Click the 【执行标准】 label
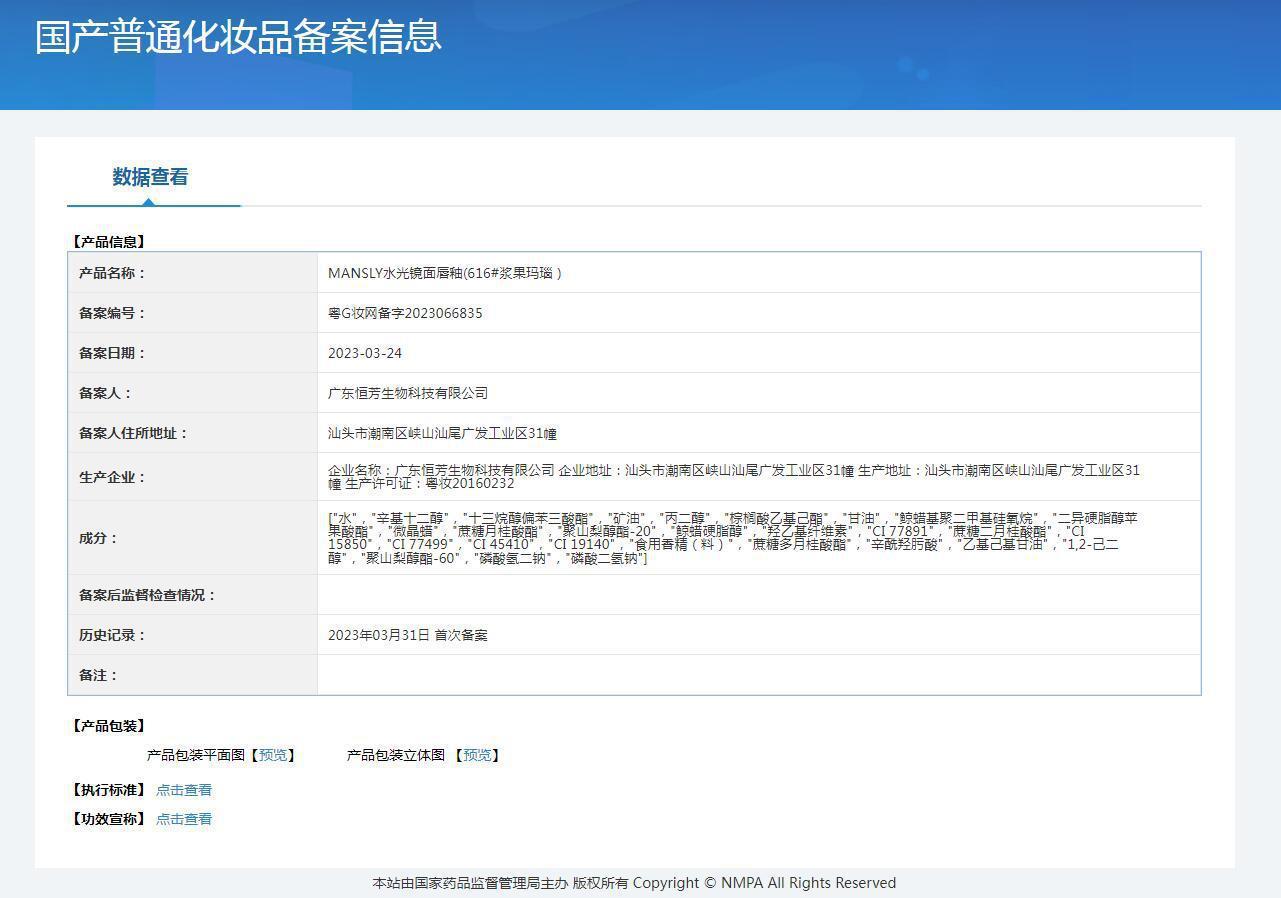 click(109, 790)
